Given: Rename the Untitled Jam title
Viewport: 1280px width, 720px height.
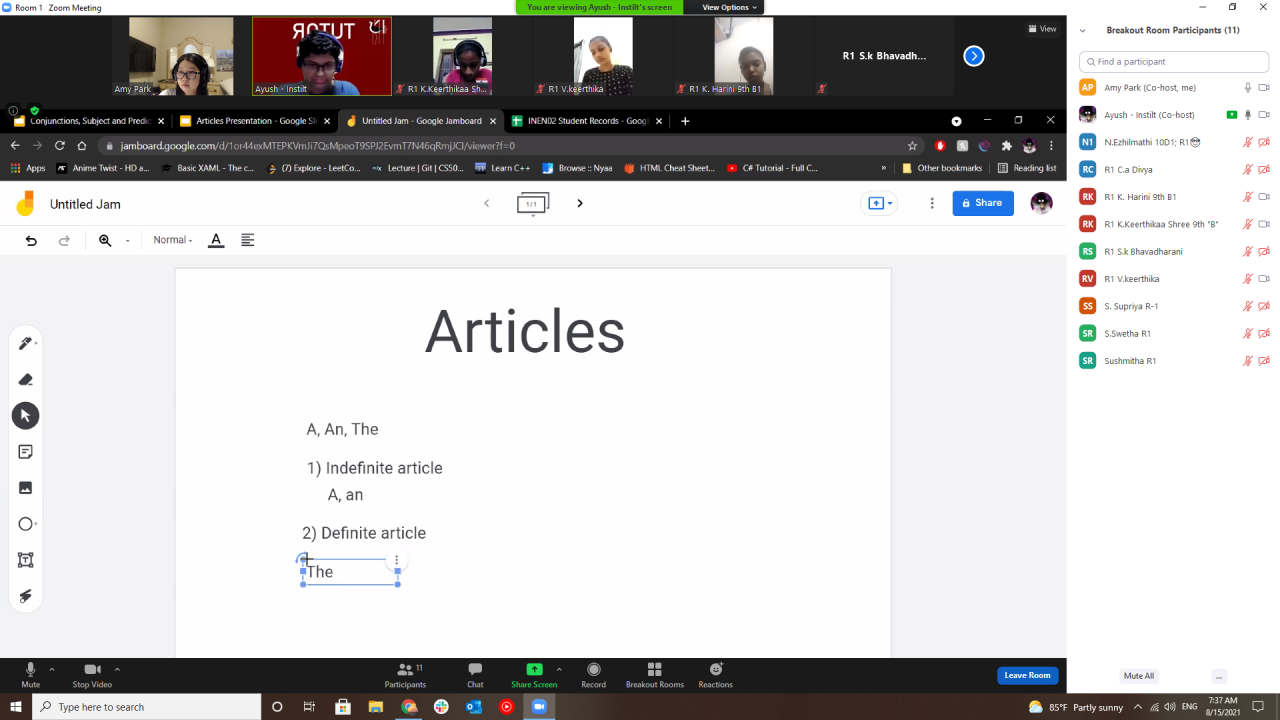Looking at the screenshot, I should (85, 204).
